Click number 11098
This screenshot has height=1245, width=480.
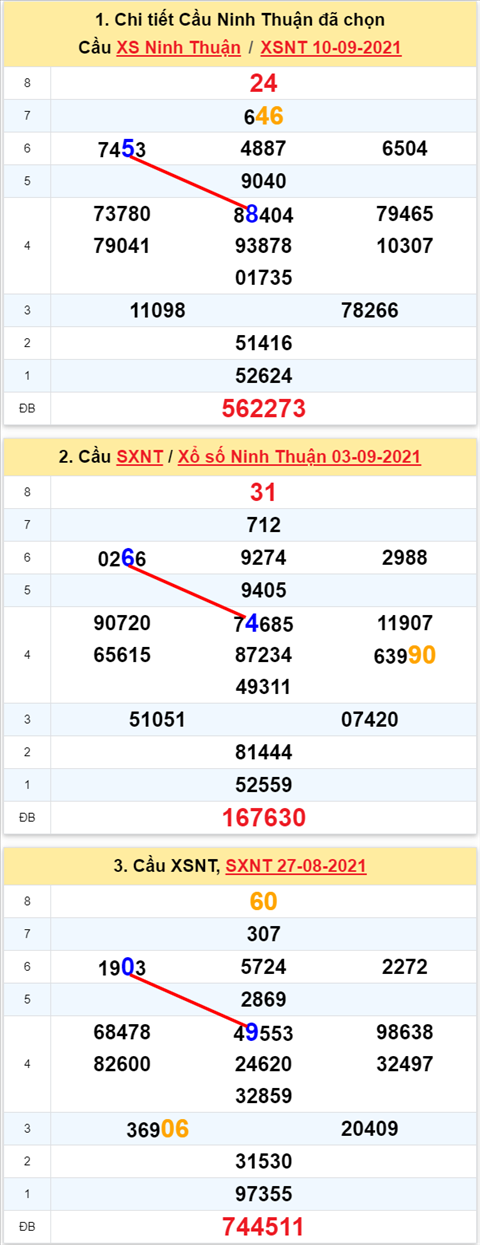[158, 310]
